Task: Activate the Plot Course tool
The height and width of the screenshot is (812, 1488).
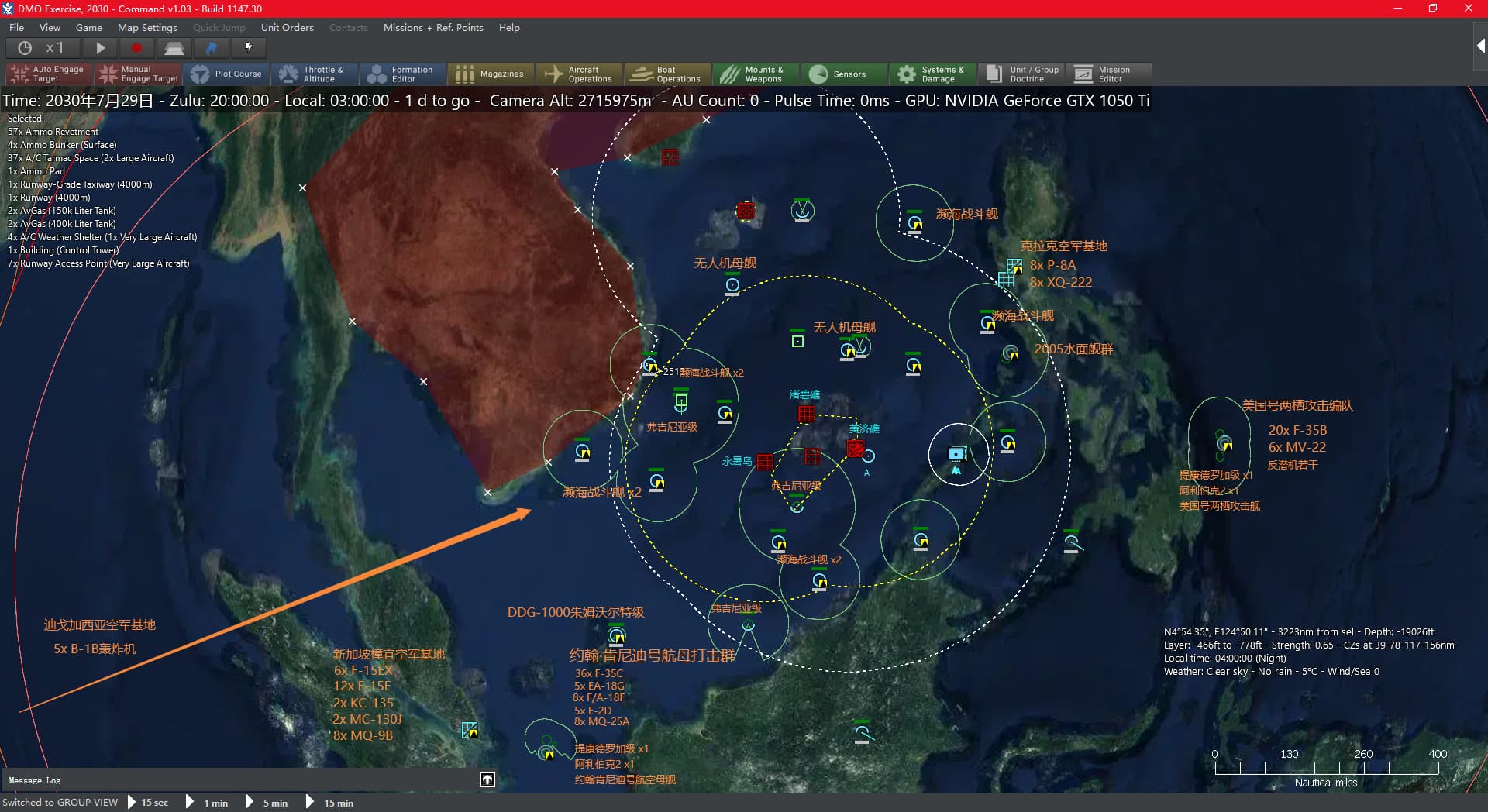Action: pyautogui.click(x=227, y=74)
